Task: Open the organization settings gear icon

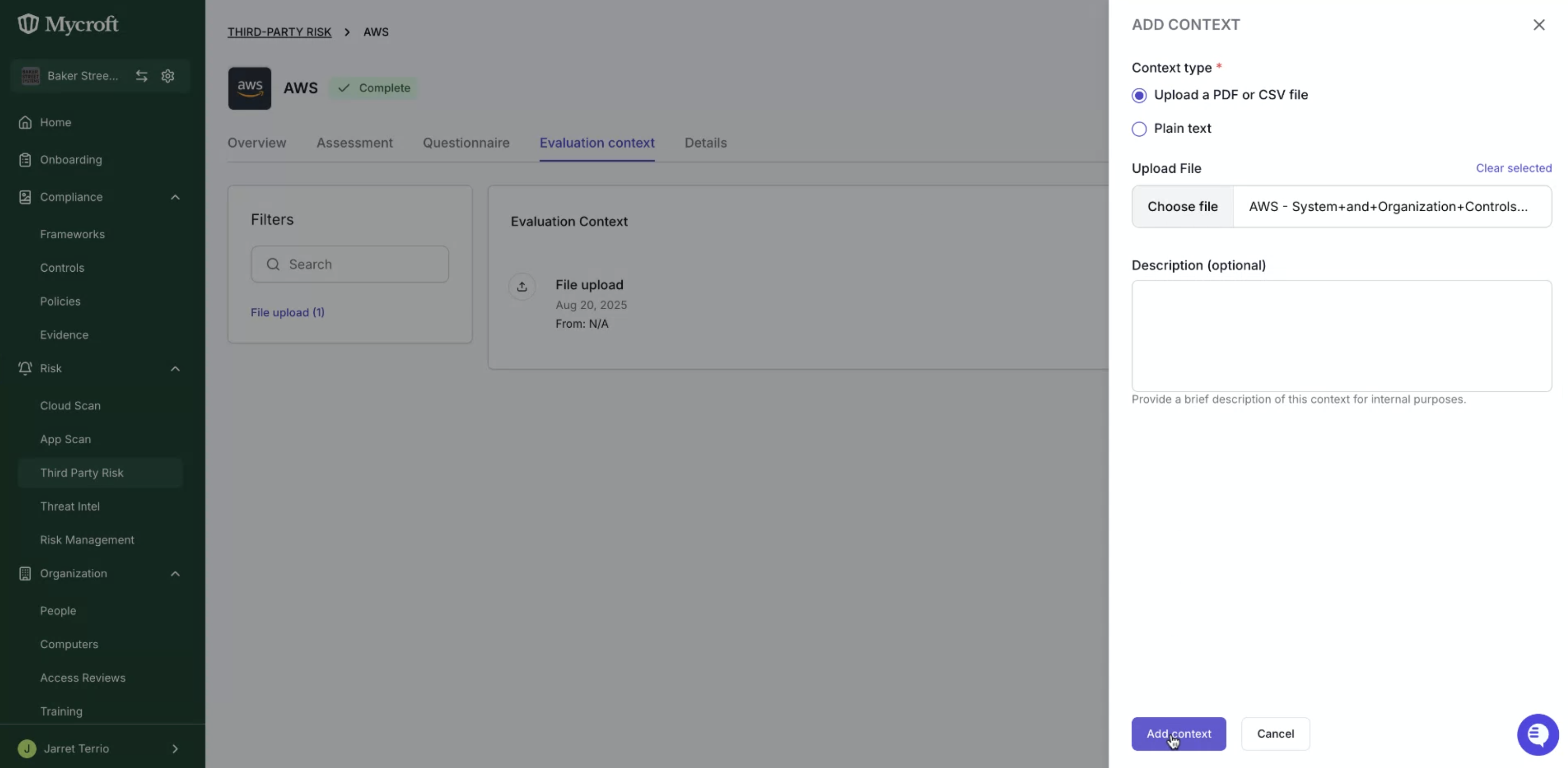Action: (168, 76)
